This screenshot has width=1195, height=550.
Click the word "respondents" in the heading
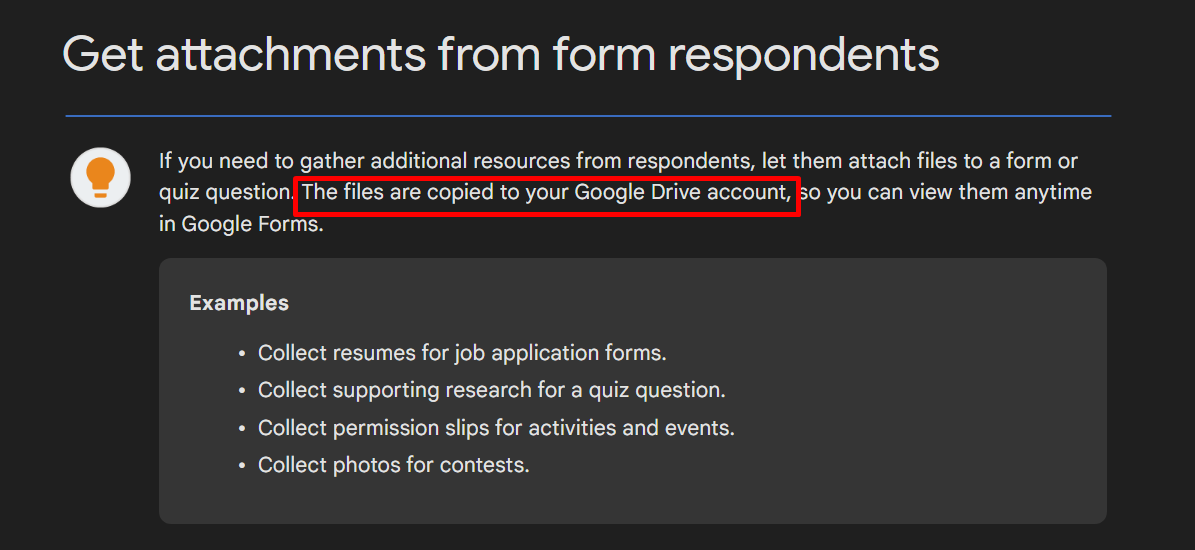point(803,54)
